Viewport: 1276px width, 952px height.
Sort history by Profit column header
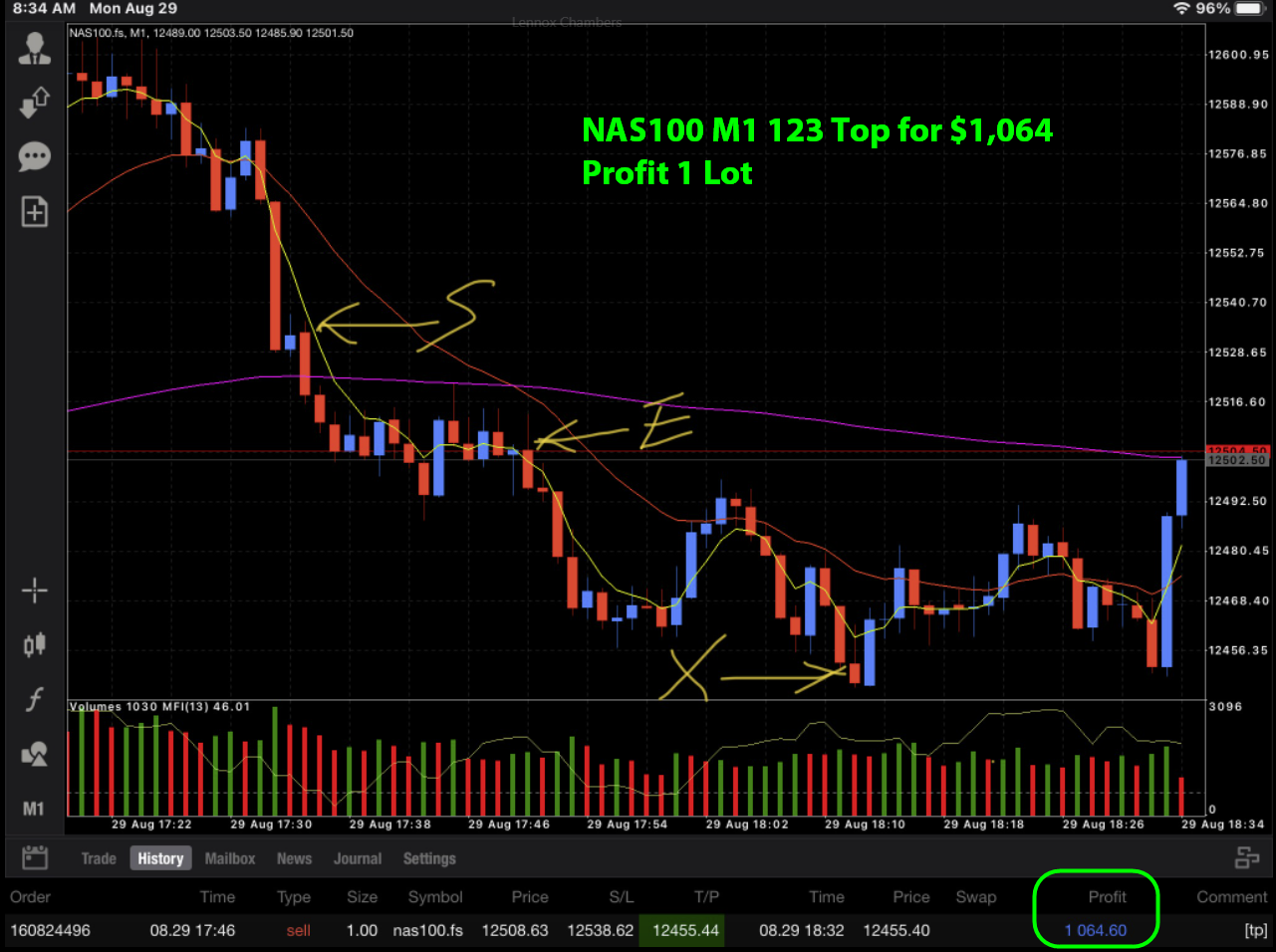[1107, 897]
